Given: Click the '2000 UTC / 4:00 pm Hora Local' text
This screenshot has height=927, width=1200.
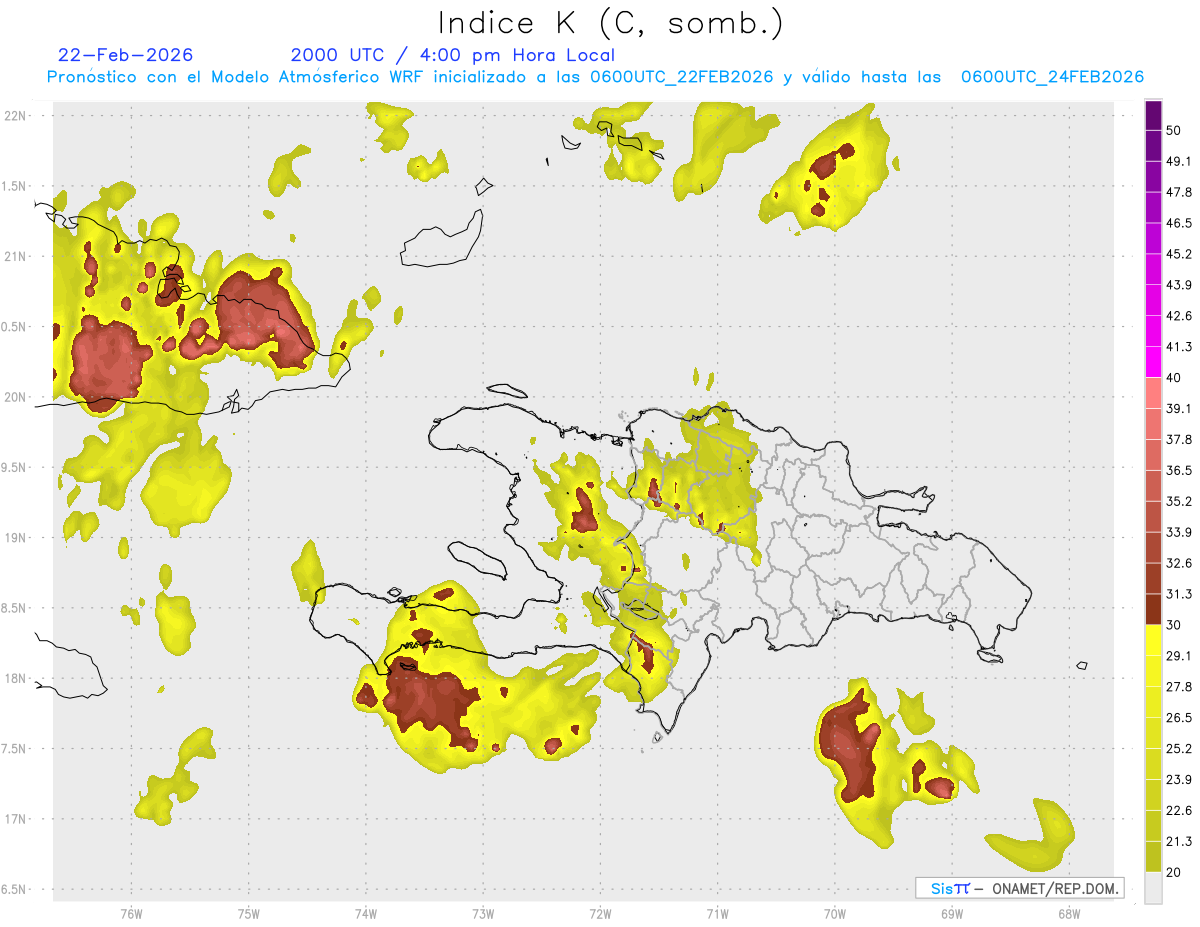Looking at the screenshot, I should pos(453,55).
